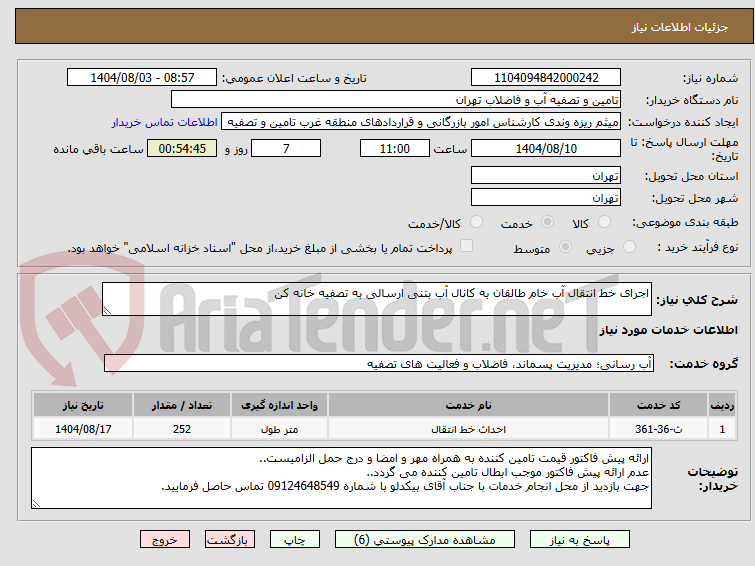The image size is (755, 566).
Task: Click the متر طول unit cell
Action: click(279, 429)
